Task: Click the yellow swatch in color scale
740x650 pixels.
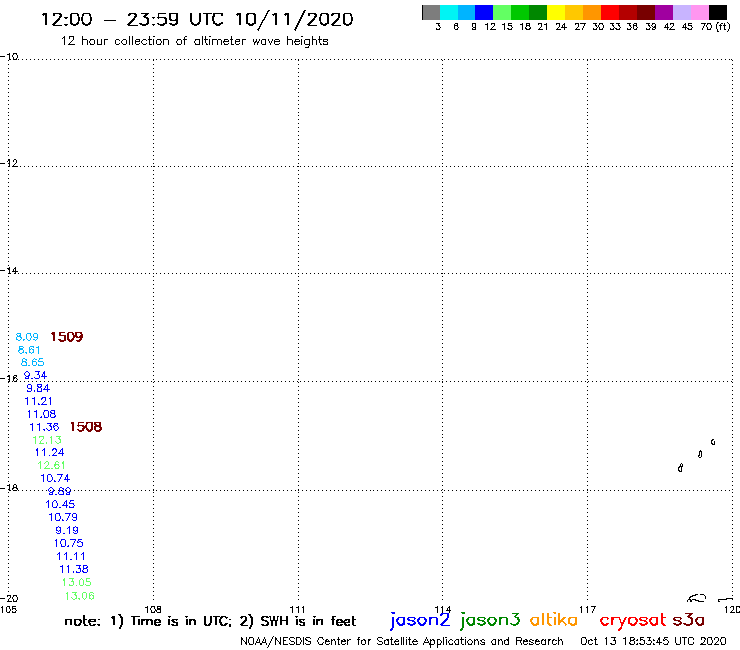Action: coord(556,12)
